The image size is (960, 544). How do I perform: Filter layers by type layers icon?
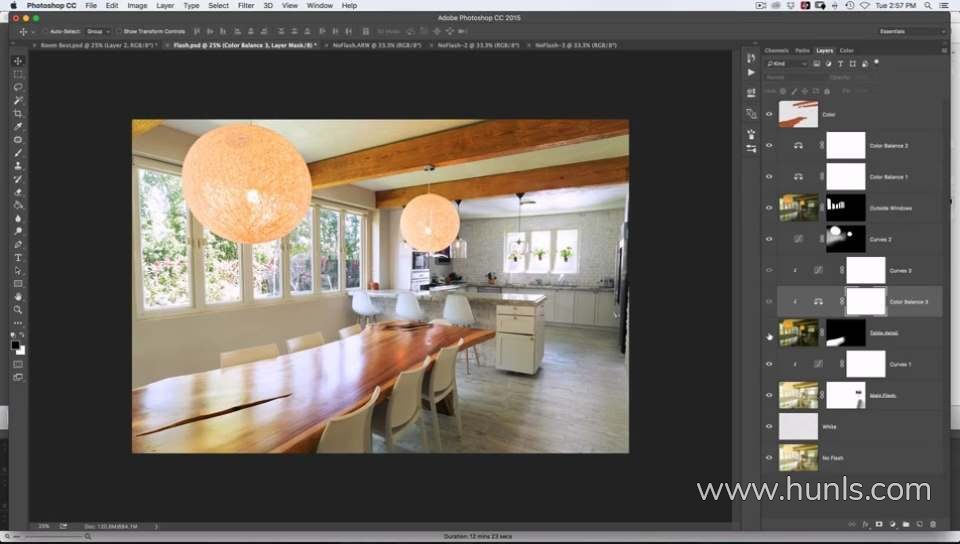841,64
